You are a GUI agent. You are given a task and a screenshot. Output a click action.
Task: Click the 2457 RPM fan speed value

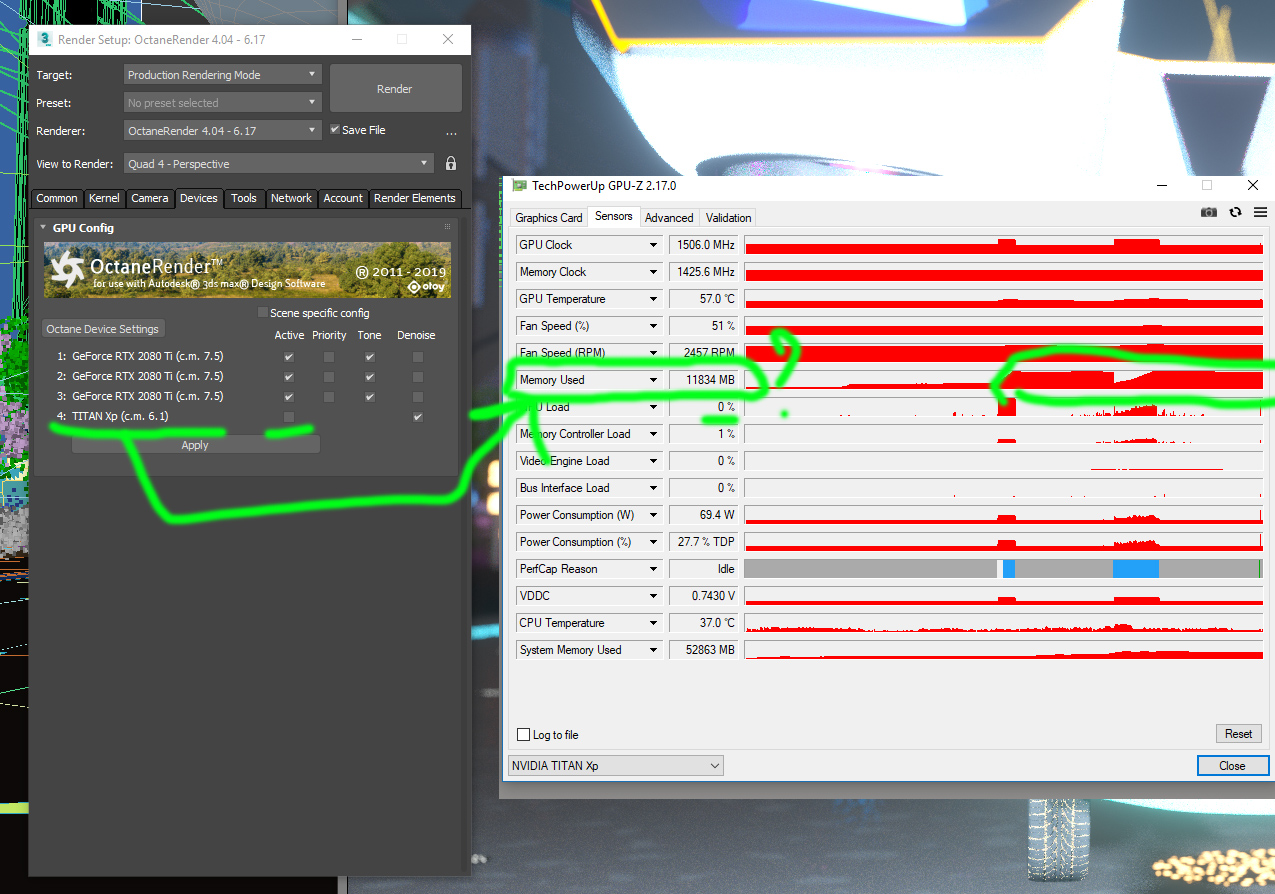click(x=703, y=353)
